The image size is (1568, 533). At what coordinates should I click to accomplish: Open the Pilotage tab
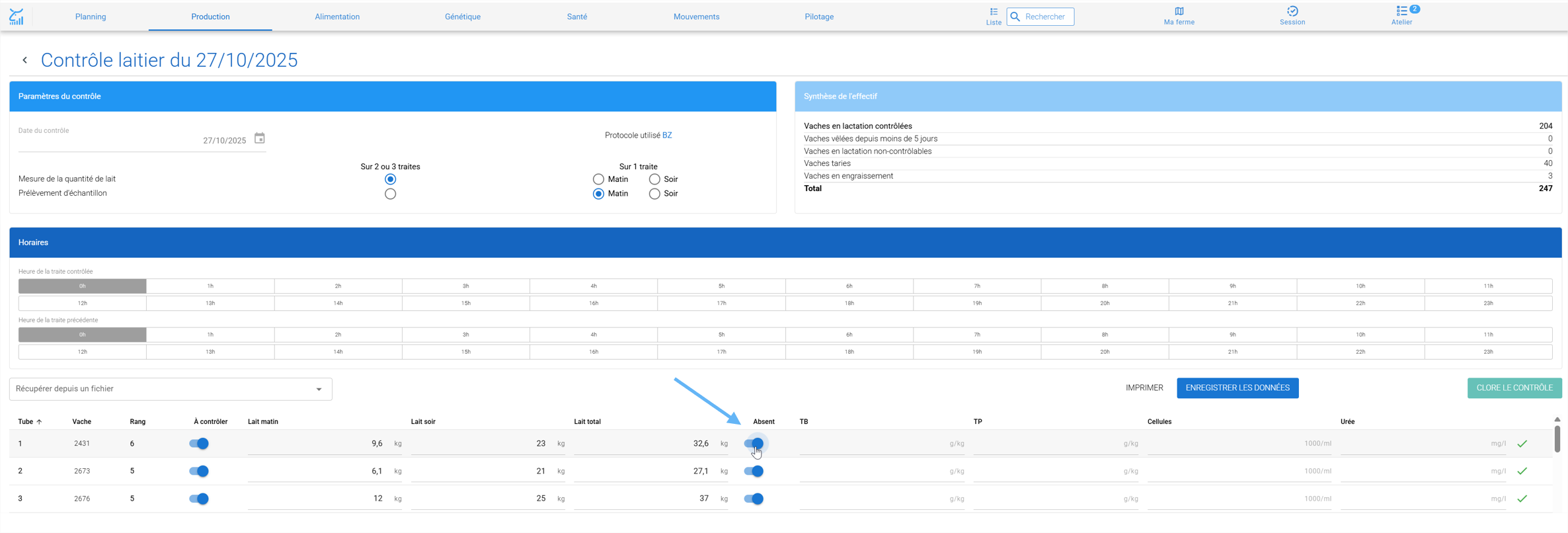tap(819, 17)
